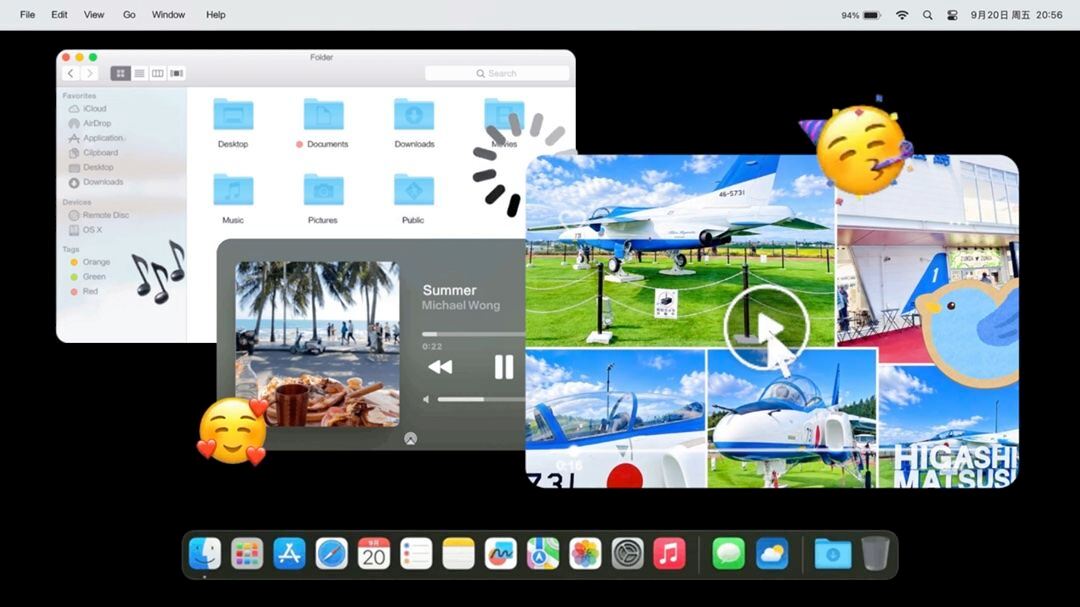Open Finder from the dock
The image size is (1080, 607).
pyautogui.click(x=205, y=553)
